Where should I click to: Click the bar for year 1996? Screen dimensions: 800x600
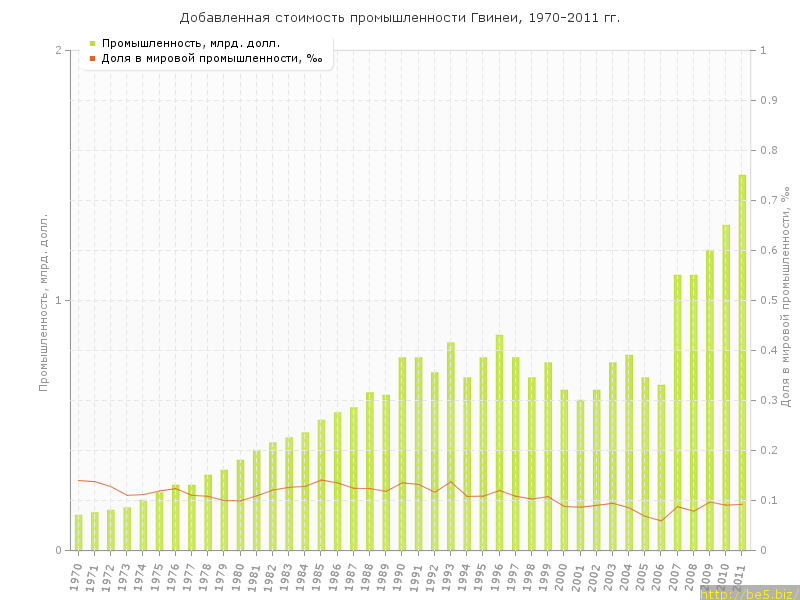point(499,442)
